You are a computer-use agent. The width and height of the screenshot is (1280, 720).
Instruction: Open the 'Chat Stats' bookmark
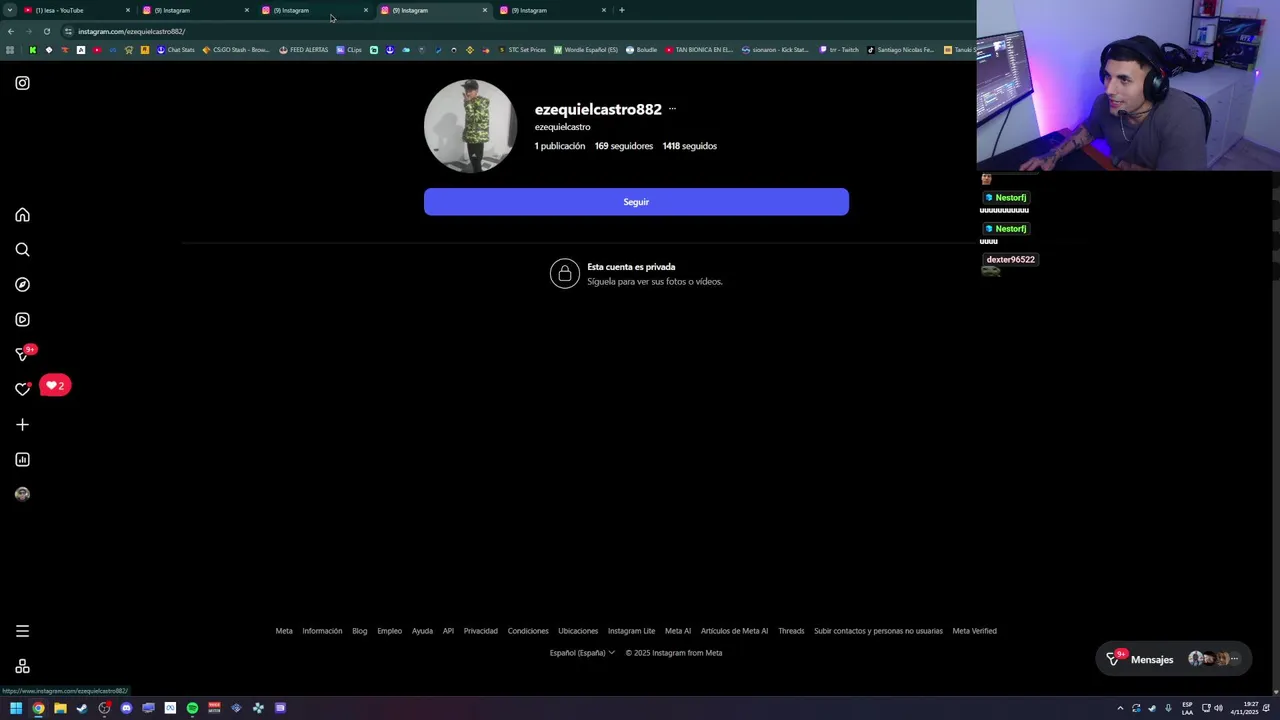click(175, 50)
